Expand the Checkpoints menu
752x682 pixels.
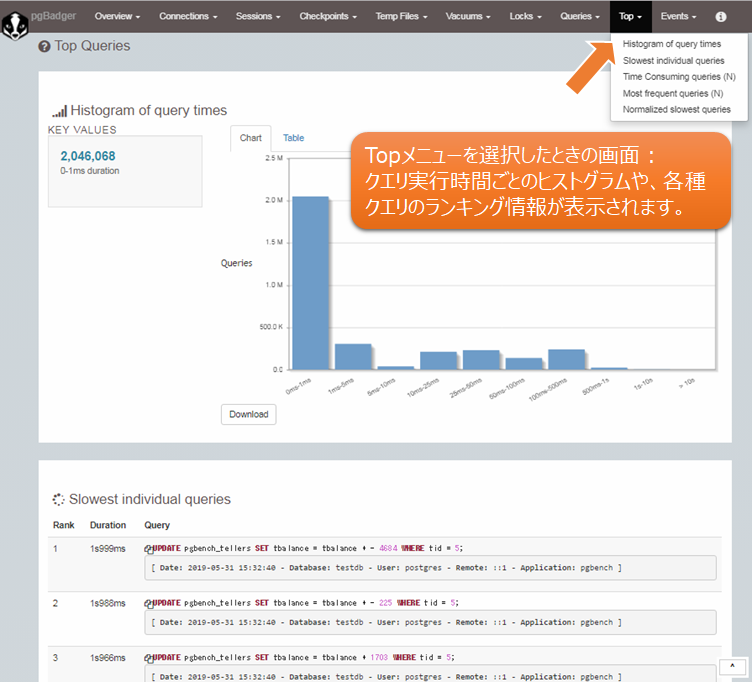pos(328,16)
